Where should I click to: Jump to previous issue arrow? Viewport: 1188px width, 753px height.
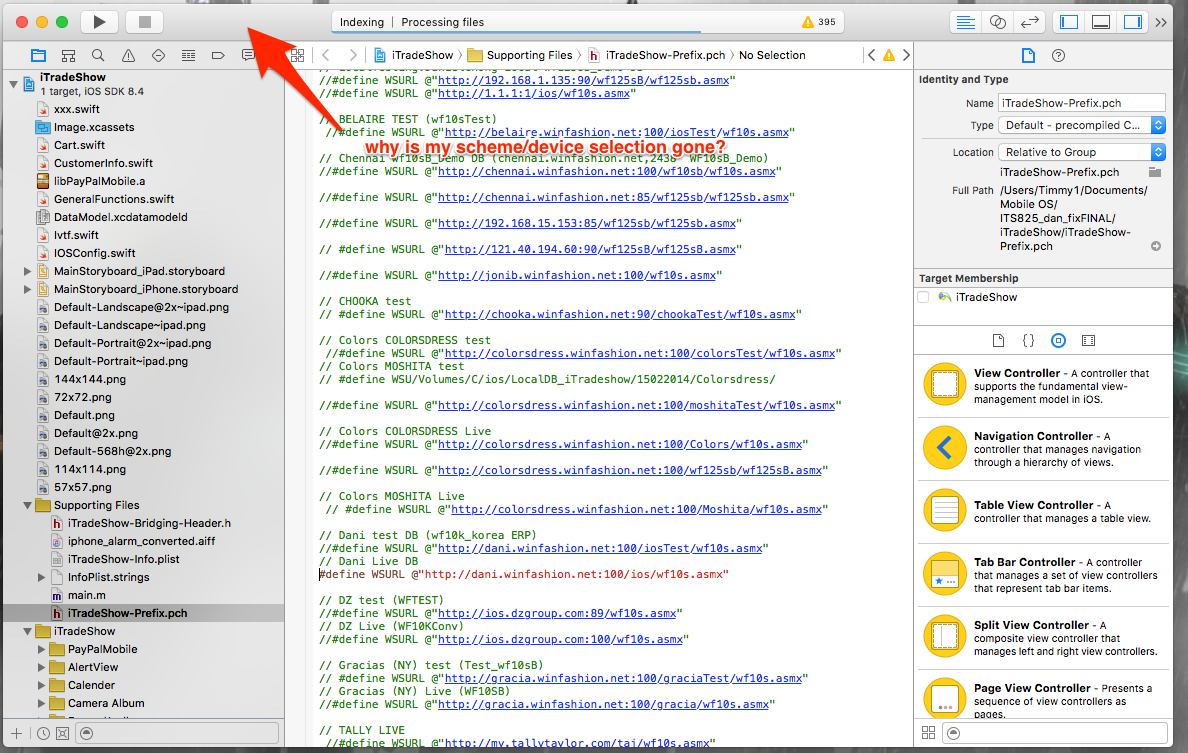[871, 55]
